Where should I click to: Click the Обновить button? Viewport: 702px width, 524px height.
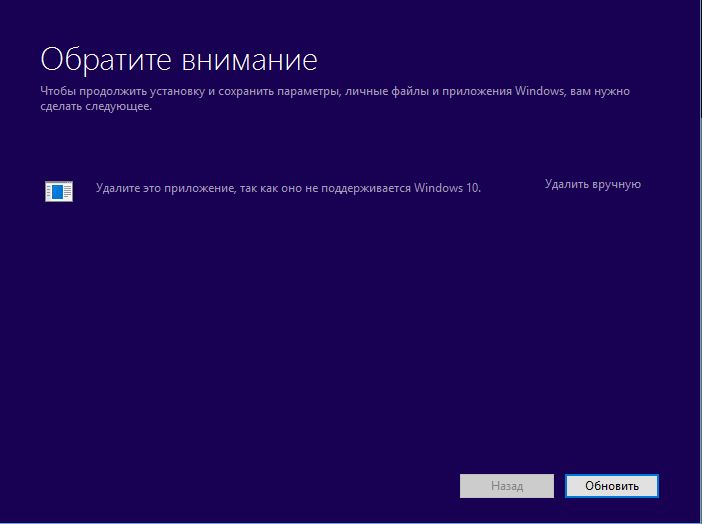point(612,486)
